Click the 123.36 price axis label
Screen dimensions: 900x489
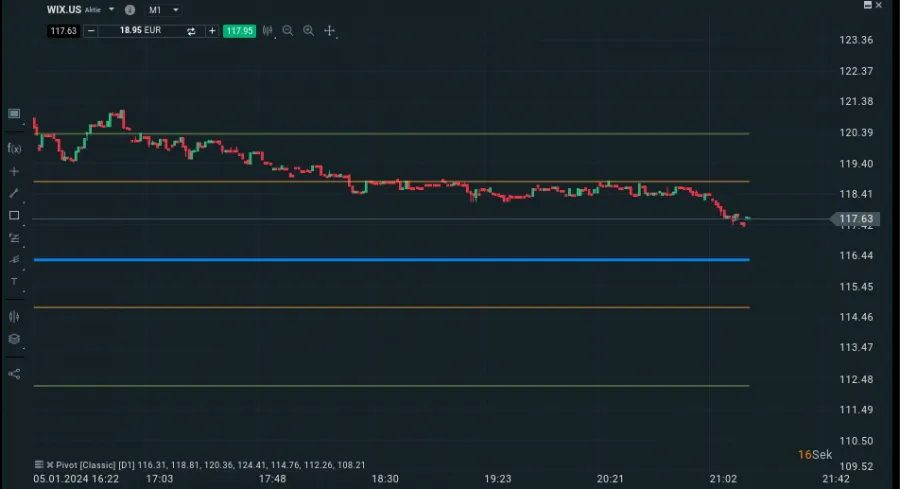pos(856,40)
